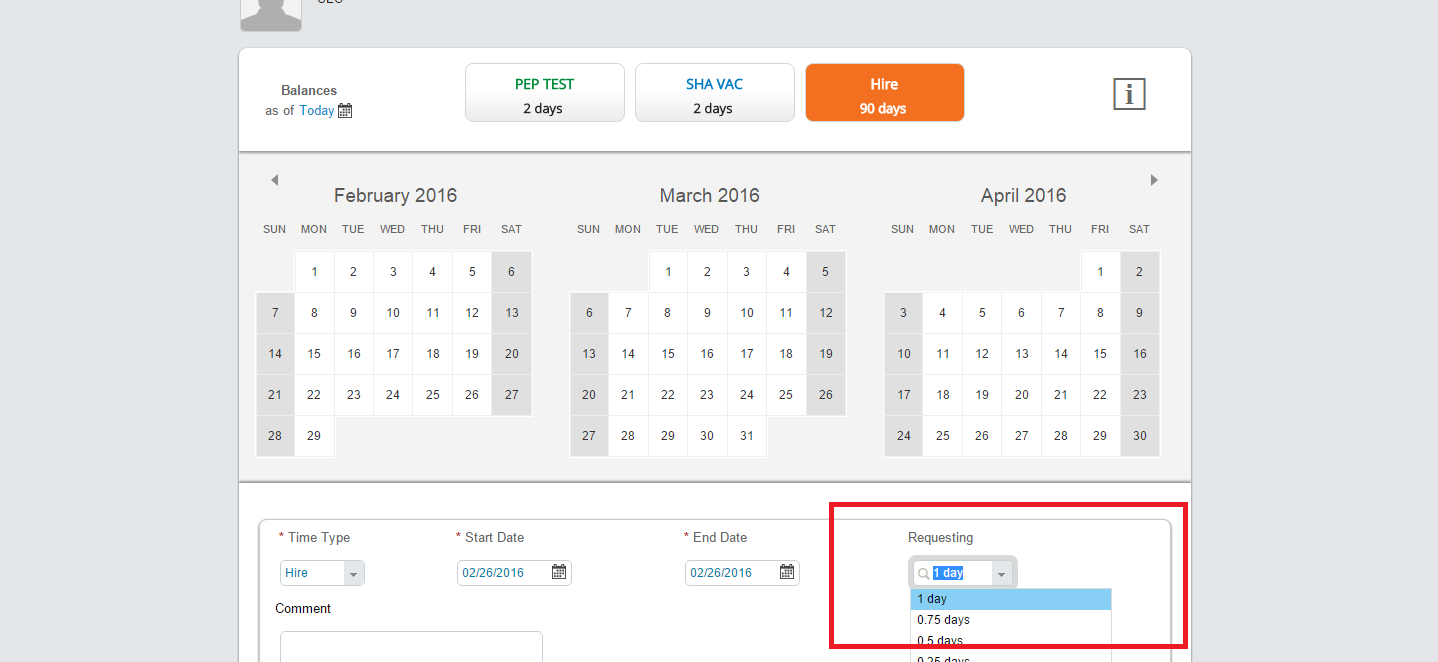Select April 30 on the calendar

(x=1140, y=436)
